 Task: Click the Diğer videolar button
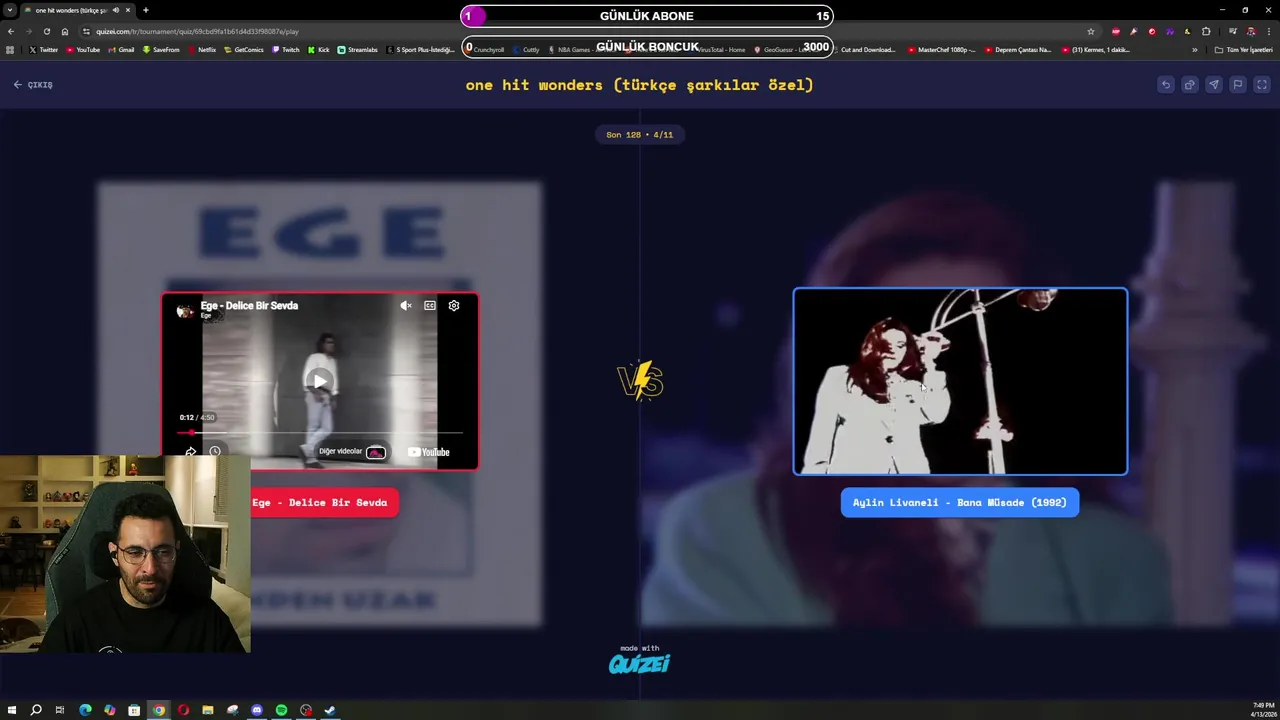pos(352,452)
